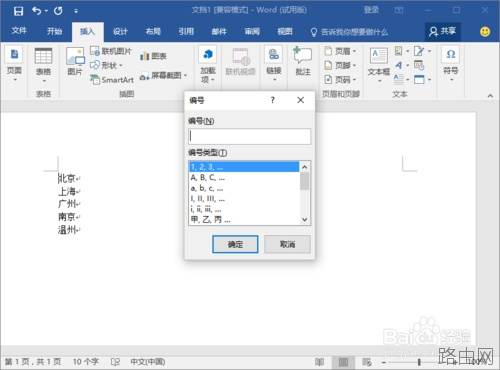The width and height of the screenshot is (500, 370).
Task: Click the zoom slider in status bar
Action: pyautogui.click(x=419, y=362)
